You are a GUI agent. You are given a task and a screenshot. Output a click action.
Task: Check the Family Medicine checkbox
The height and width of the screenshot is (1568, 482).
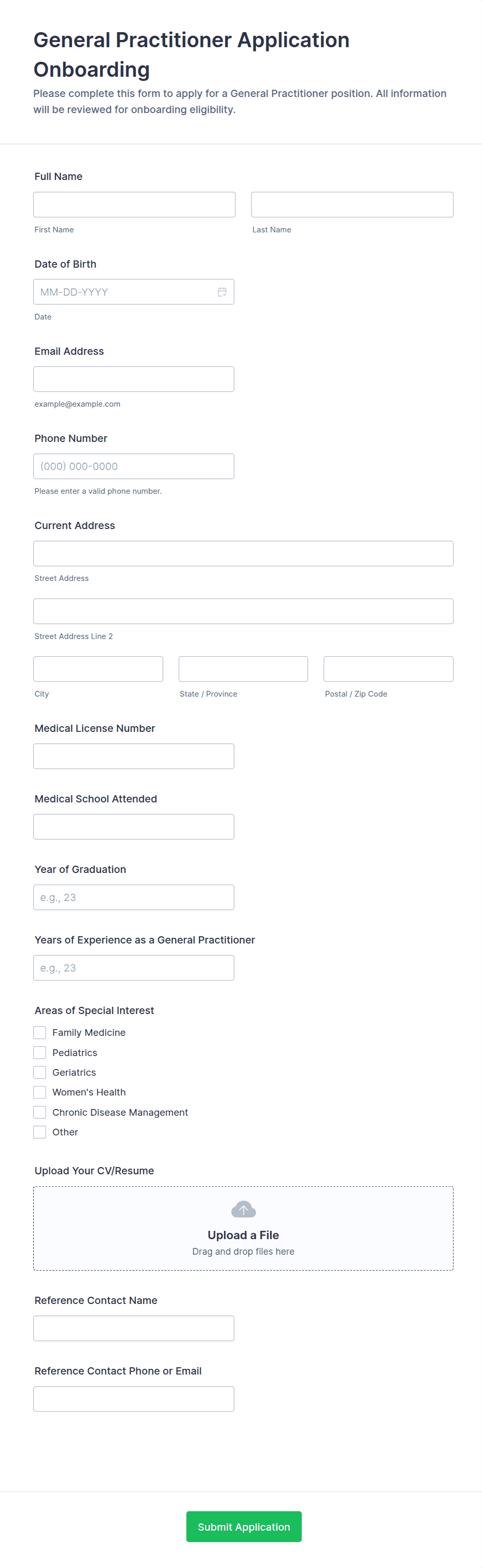point(39,1032)
